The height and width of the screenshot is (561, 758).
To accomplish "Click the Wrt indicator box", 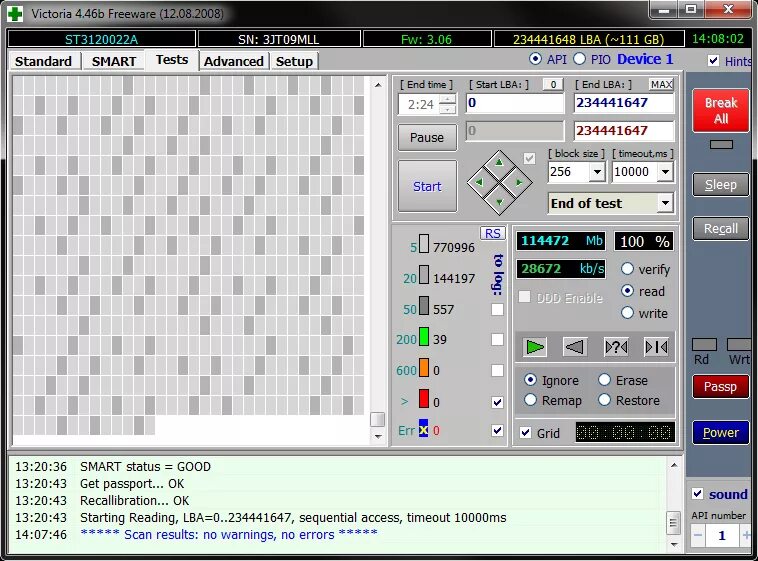I will (x=740, y=344).
